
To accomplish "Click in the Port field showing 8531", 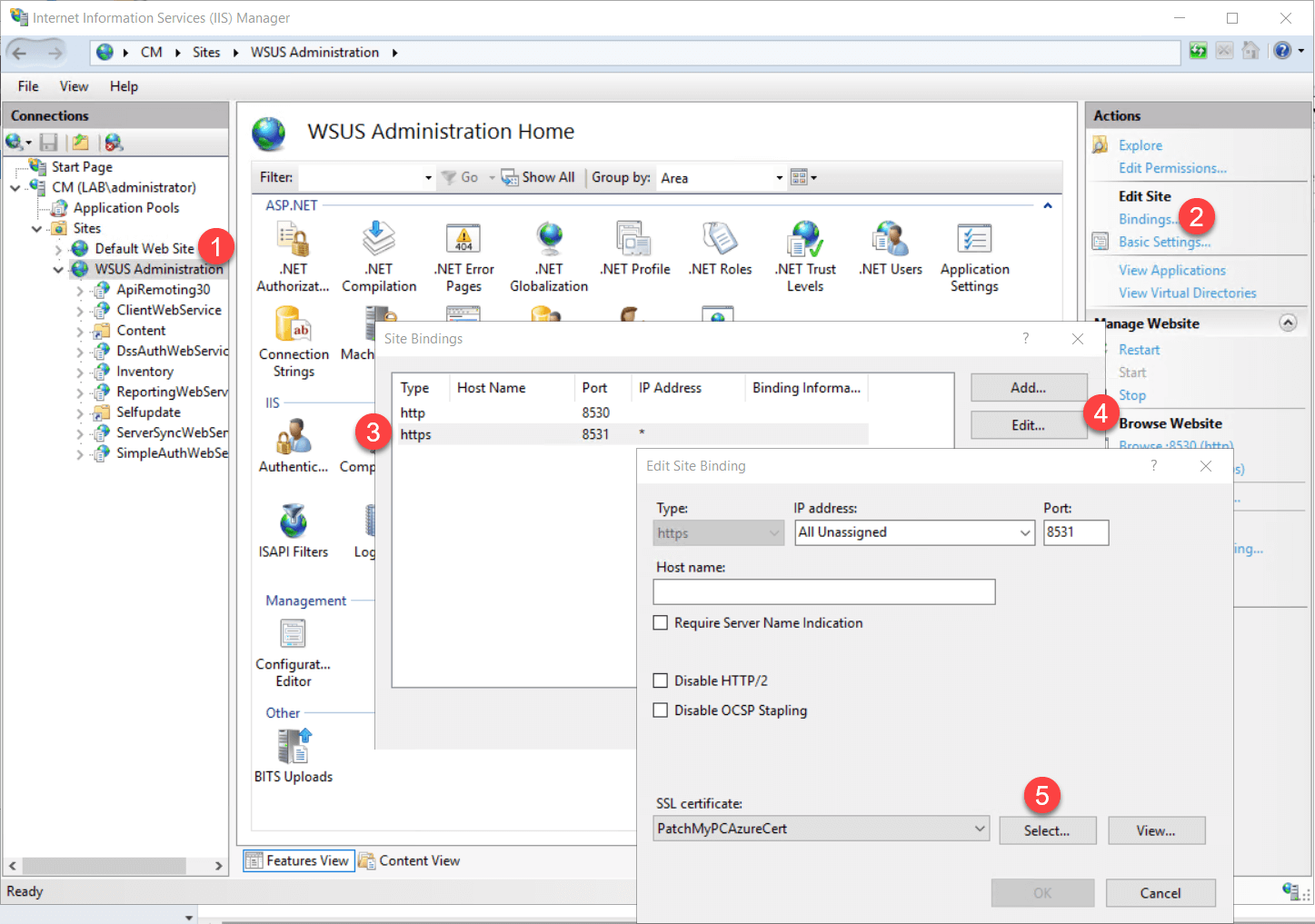I will (1076, 532).
